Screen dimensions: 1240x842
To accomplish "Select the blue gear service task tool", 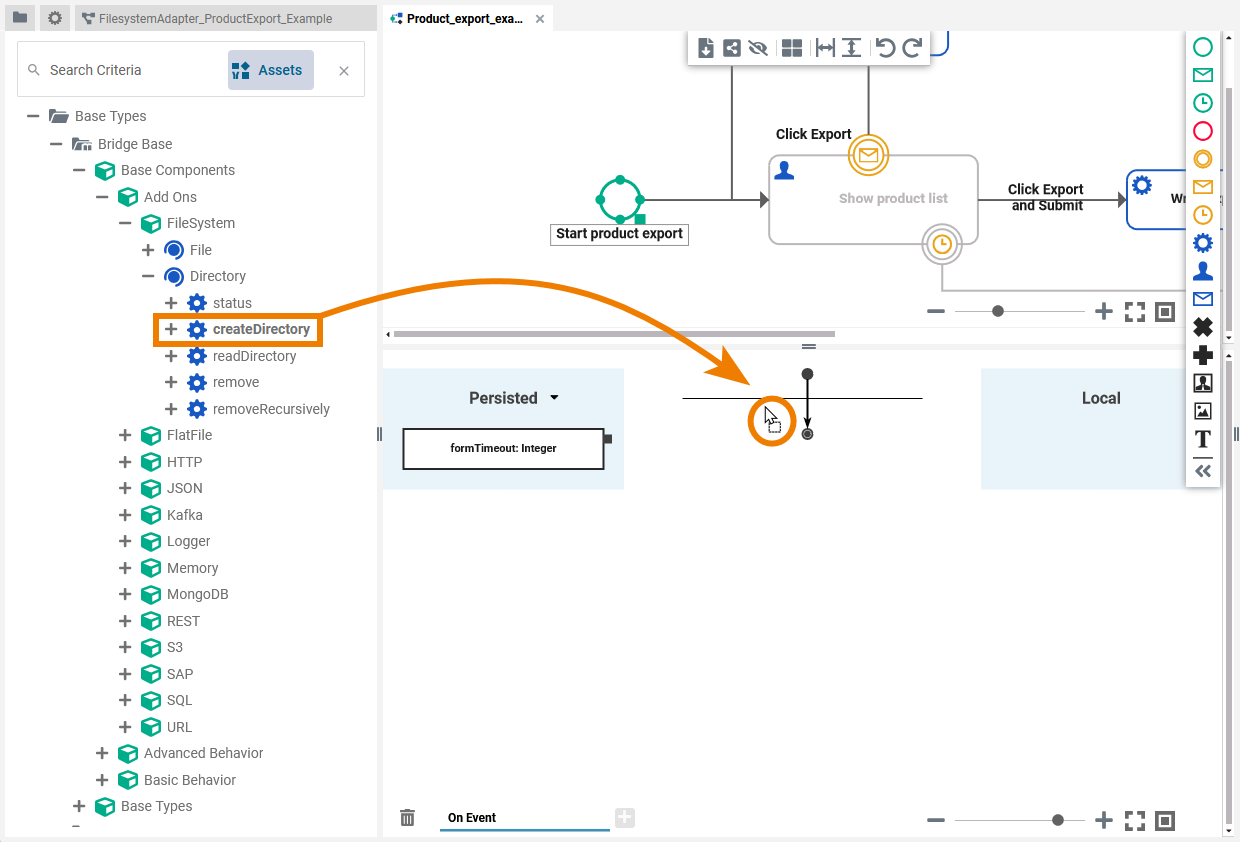I will click(1203, 242).
